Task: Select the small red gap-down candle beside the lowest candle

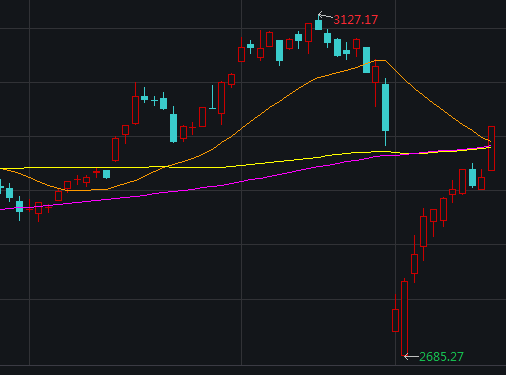Action: pos(395,320)
